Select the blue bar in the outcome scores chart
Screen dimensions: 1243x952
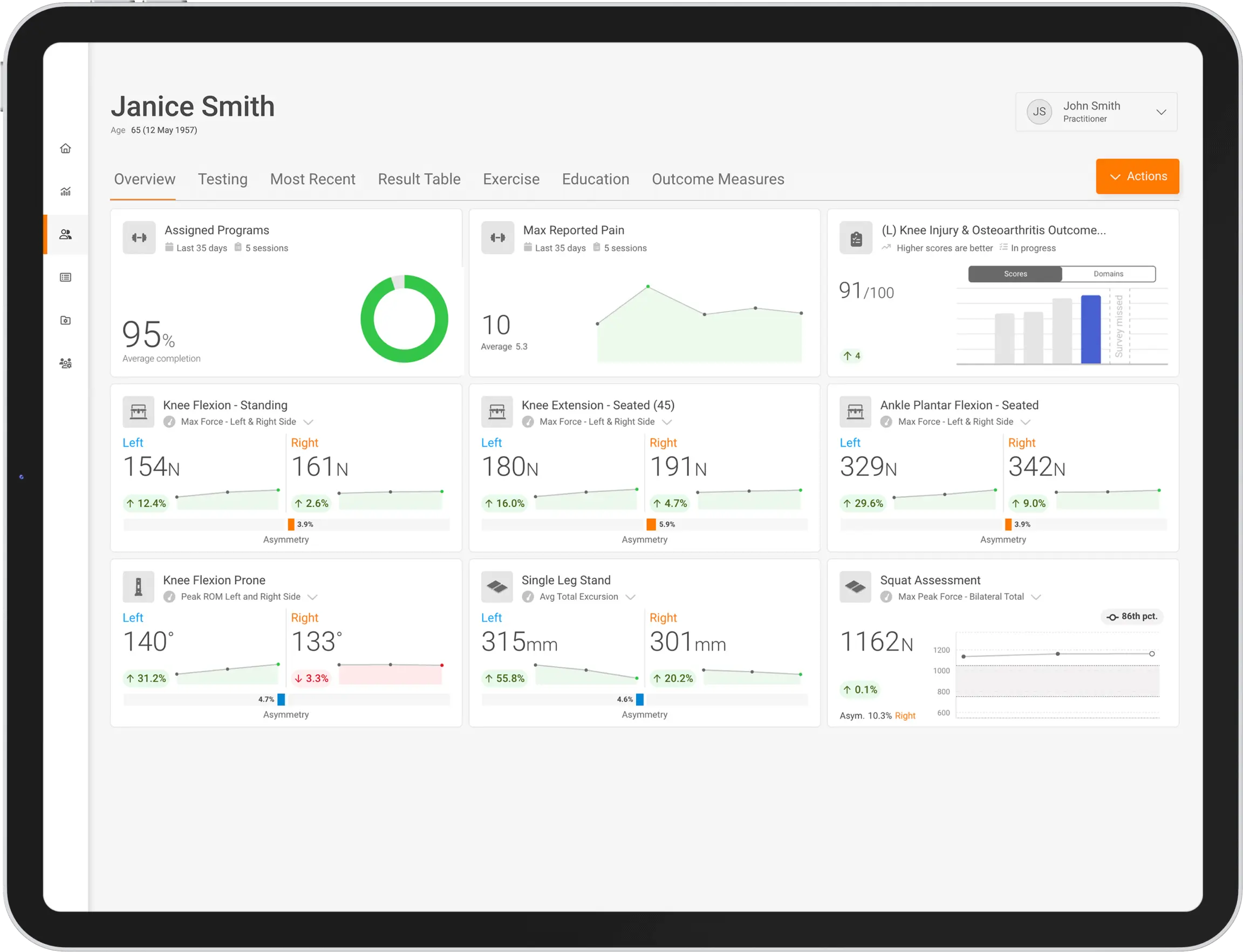pyautogui.click(x=1091, y=328)
